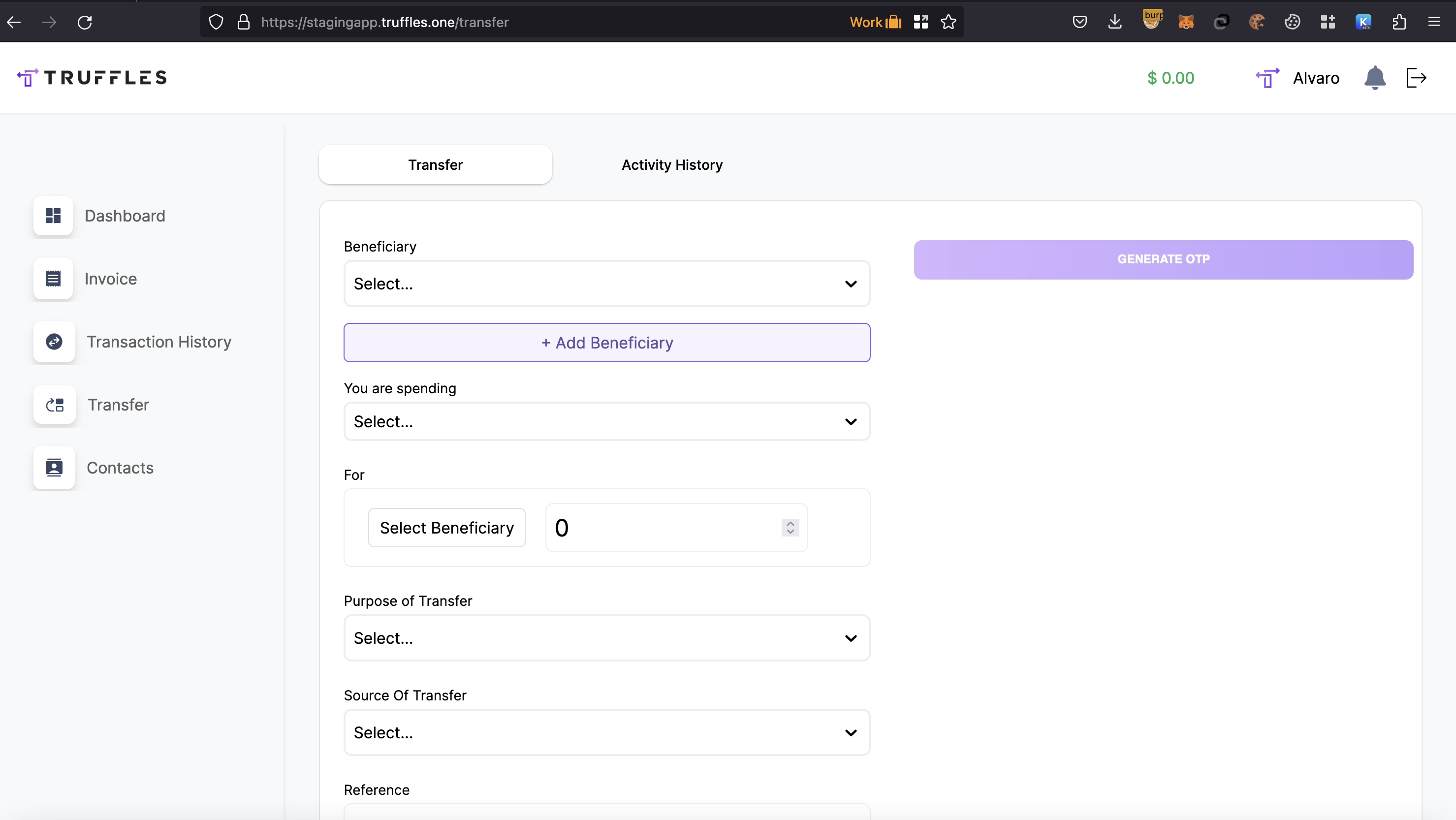Viewport: 1456px width, 820px height.
Task: Click the Add Beneficiary button
Action: point(607,342)
